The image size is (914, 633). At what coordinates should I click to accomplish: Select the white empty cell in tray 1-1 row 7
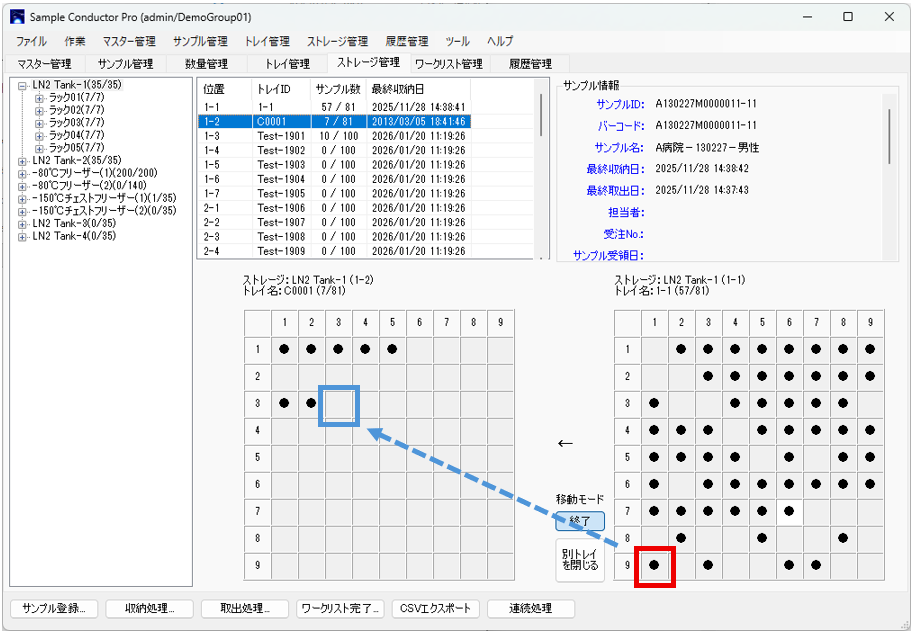pos(790,511)
